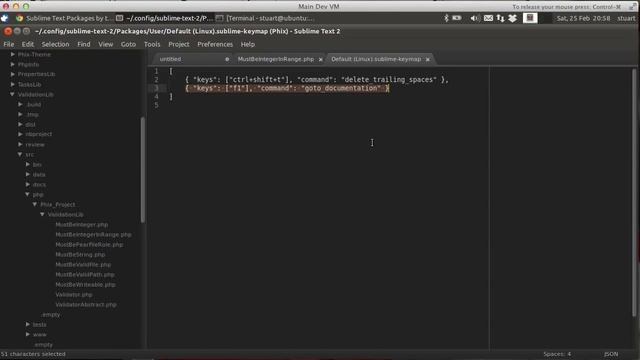Expand the data folder
640x360 pixels.
tap(28, 175)
